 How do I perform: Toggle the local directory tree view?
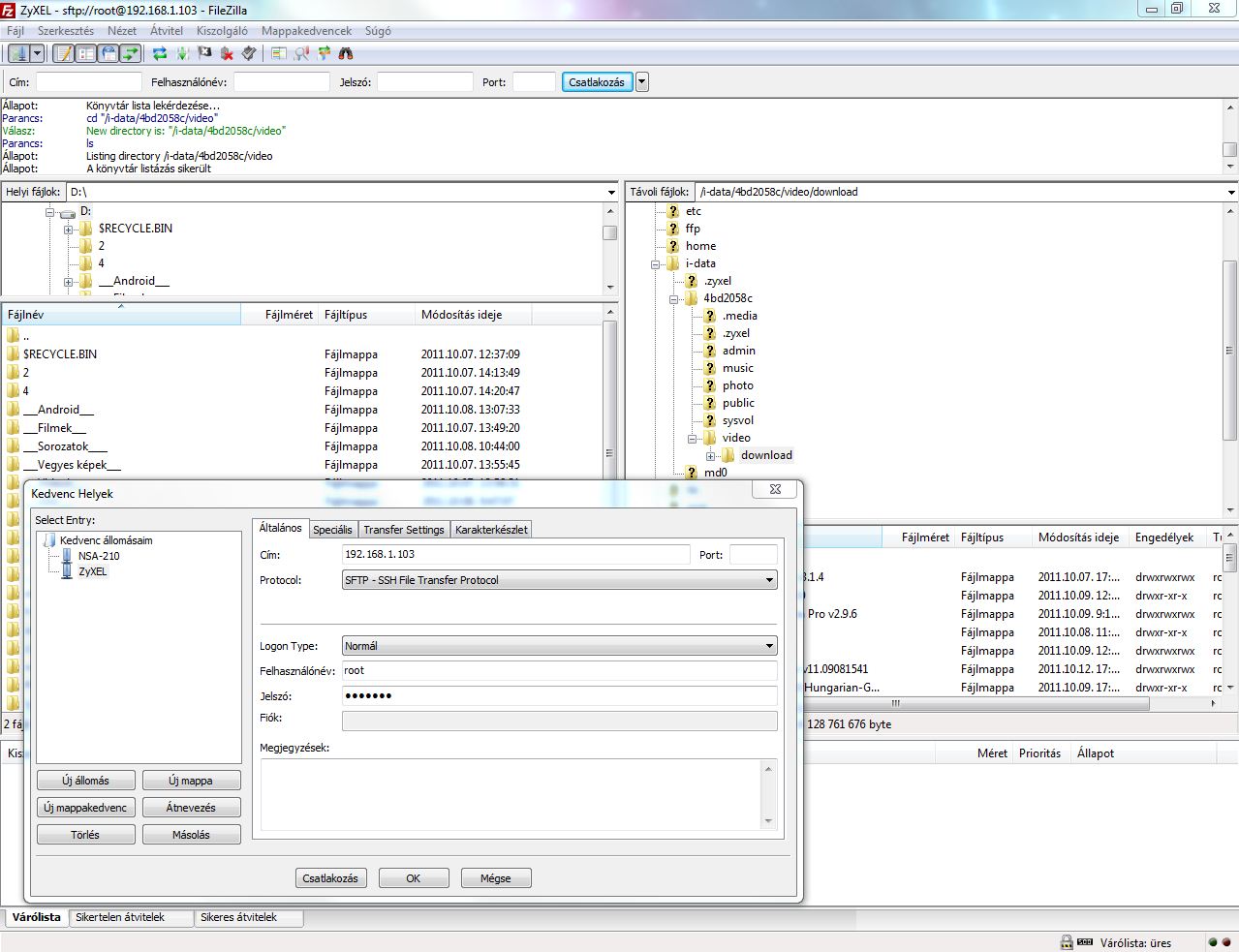[x=86, y=54]
